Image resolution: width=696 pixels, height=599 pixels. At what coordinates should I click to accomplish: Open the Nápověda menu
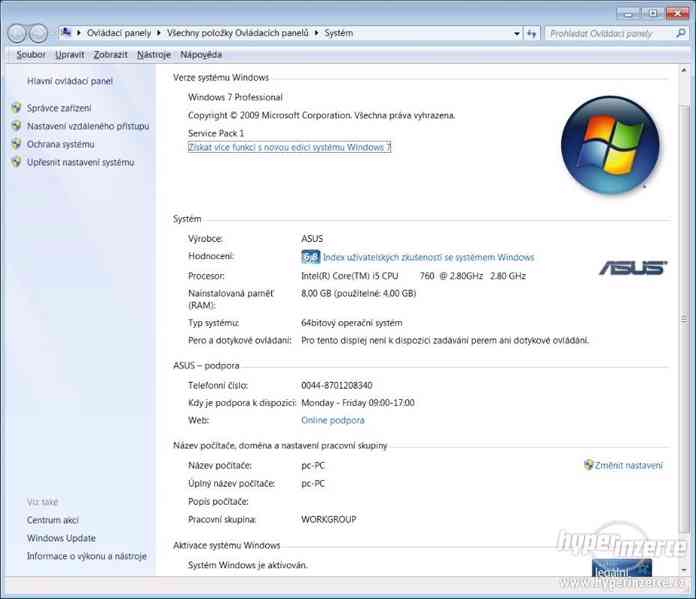click(x=201, y=55)
